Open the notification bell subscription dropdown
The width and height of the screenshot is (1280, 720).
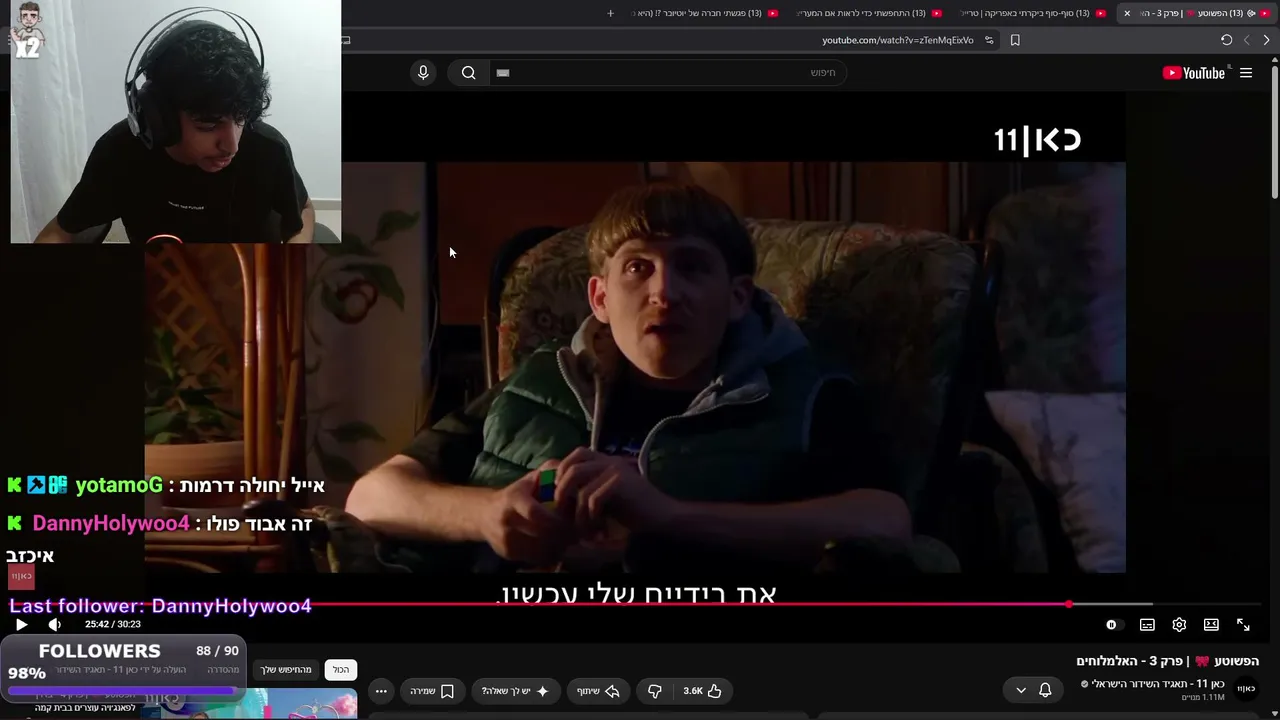coord(1033,690)
